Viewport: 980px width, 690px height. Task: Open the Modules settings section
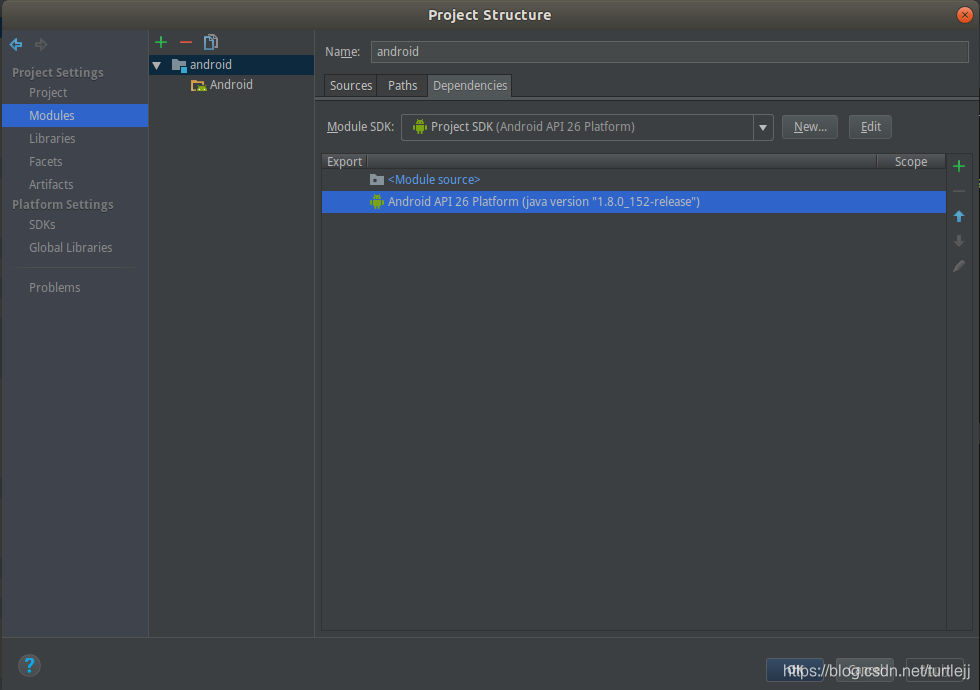pos(75,116)
